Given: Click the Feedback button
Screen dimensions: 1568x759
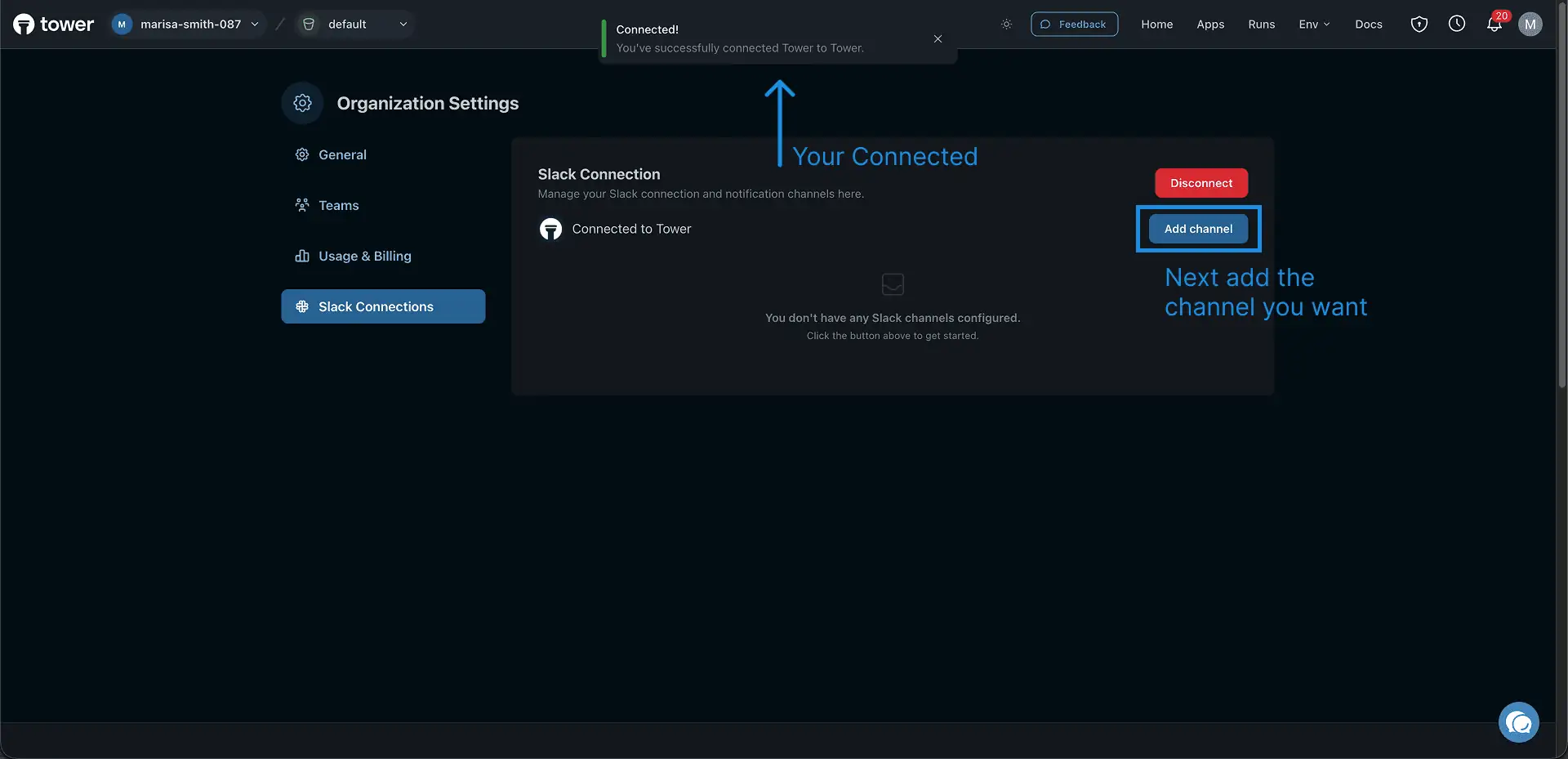Looking at the screenshot, I should (1074, 25).
